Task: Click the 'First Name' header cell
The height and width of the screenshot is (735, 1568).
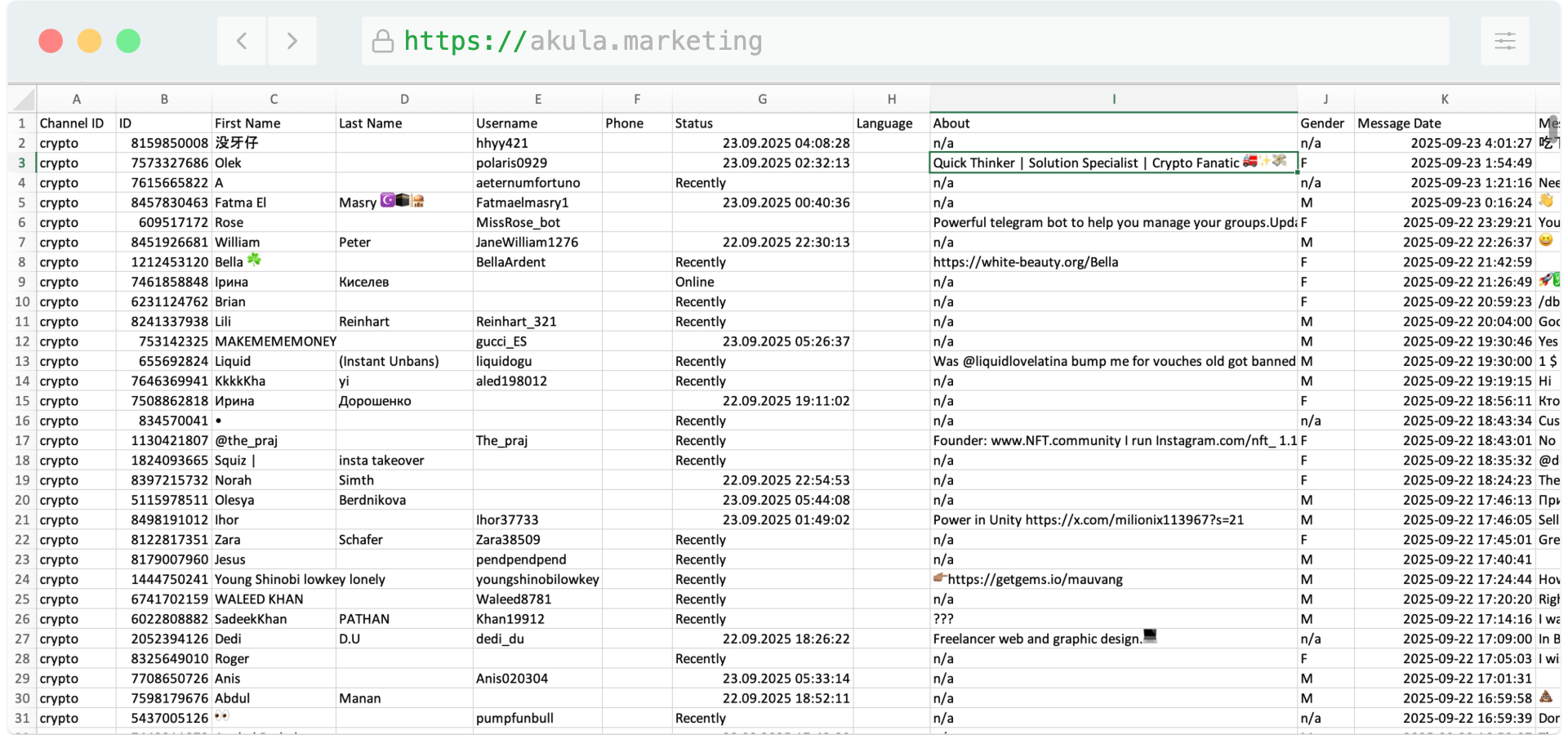Action: (274, 123)
